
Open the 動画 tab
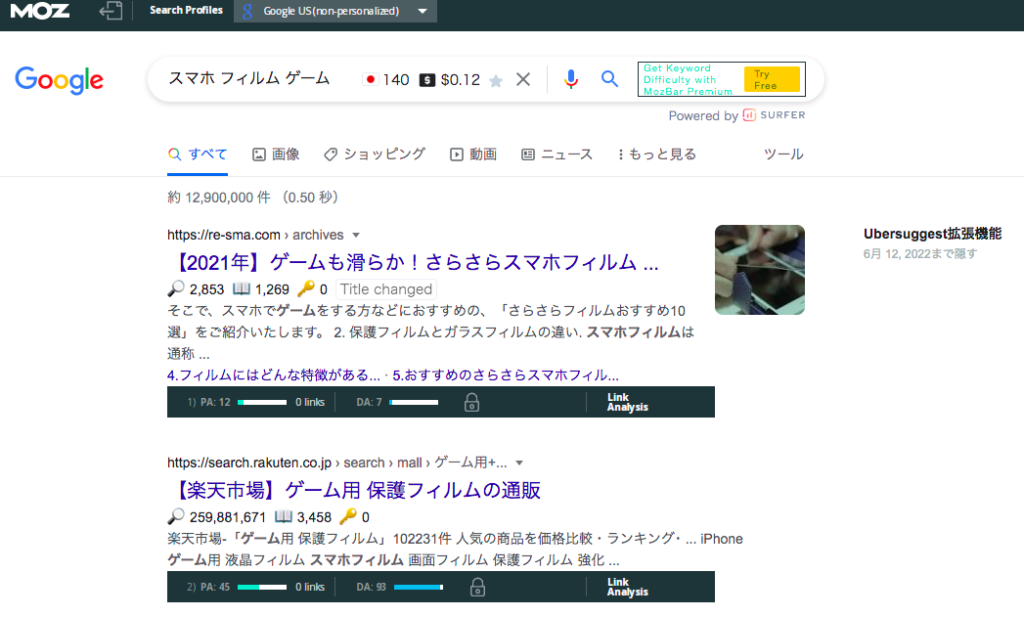(473, 155)
